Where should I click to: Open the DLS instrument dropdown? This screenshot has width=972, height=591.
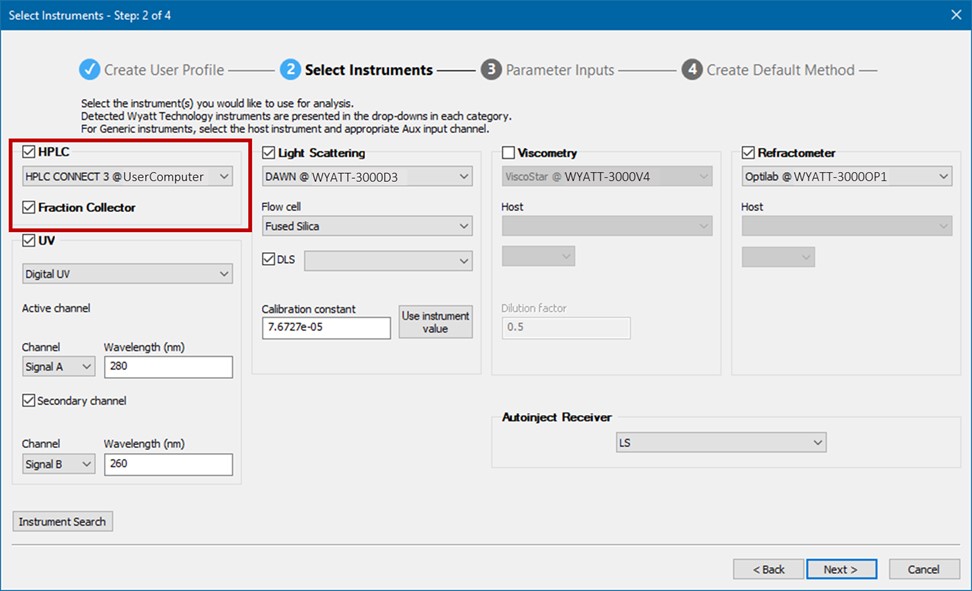pyautogui.click(x=388, y=260)
